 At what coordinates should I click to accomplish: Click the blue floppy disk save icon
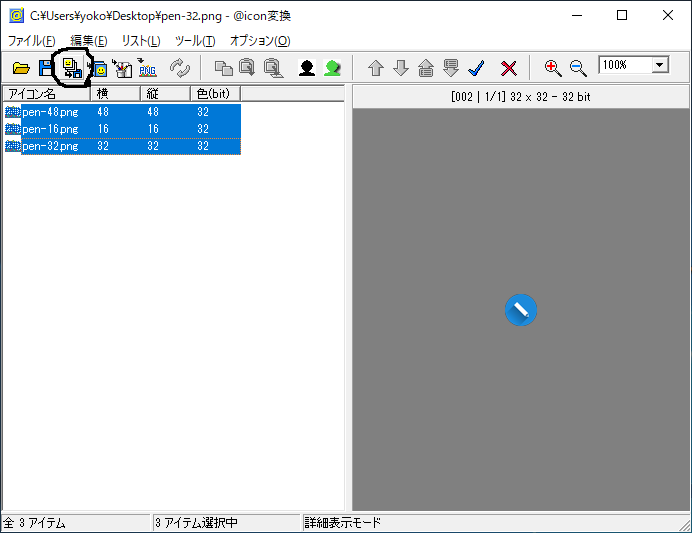pos(45,68)
